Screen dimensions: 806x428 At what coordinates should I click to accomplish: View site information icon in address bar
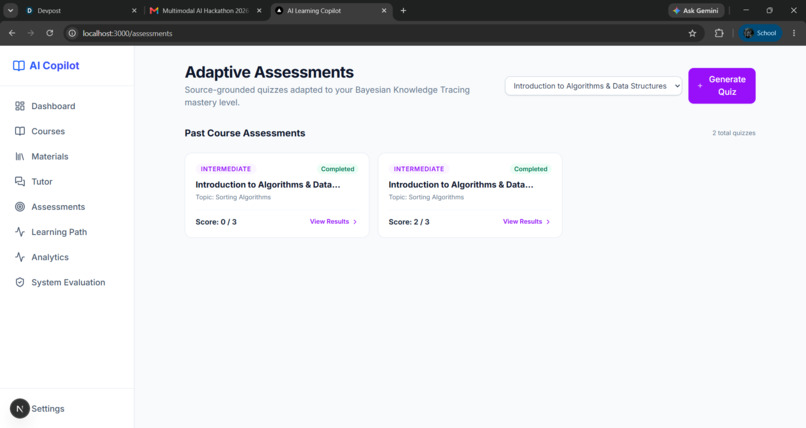pos(72,33)
